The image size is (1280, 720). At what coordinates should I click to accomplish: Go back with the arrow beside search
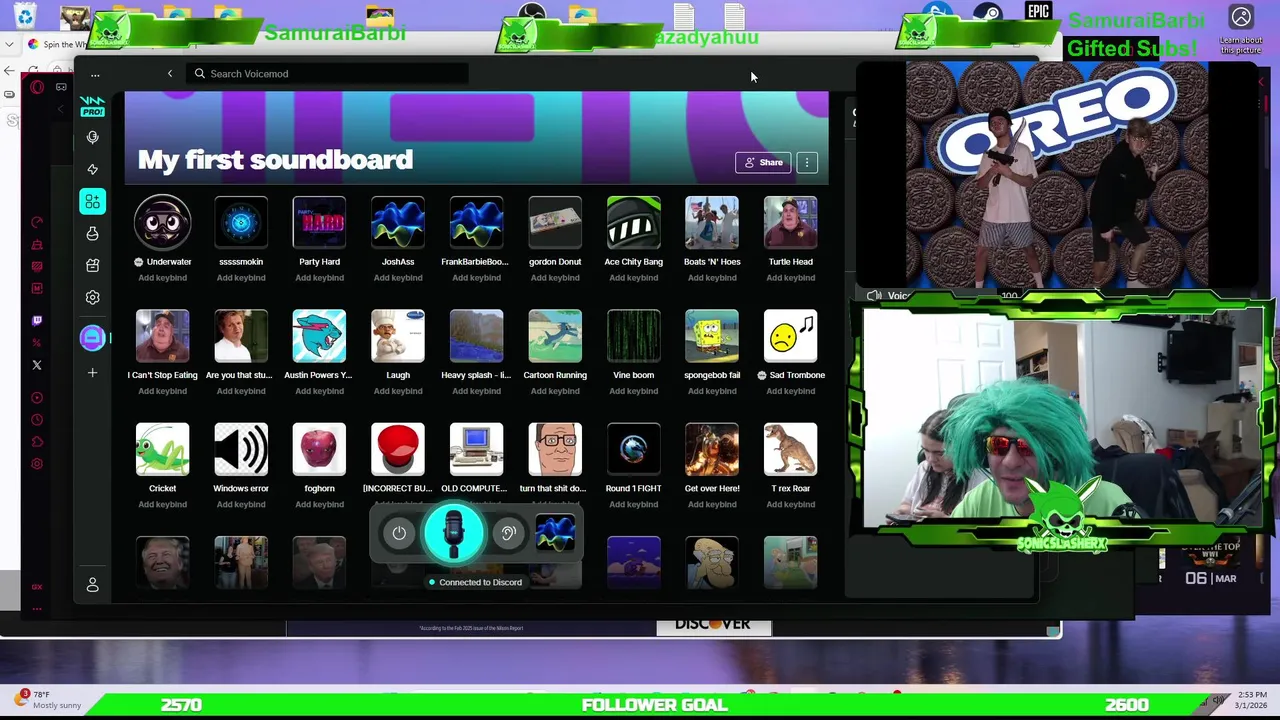coord(170,74)
